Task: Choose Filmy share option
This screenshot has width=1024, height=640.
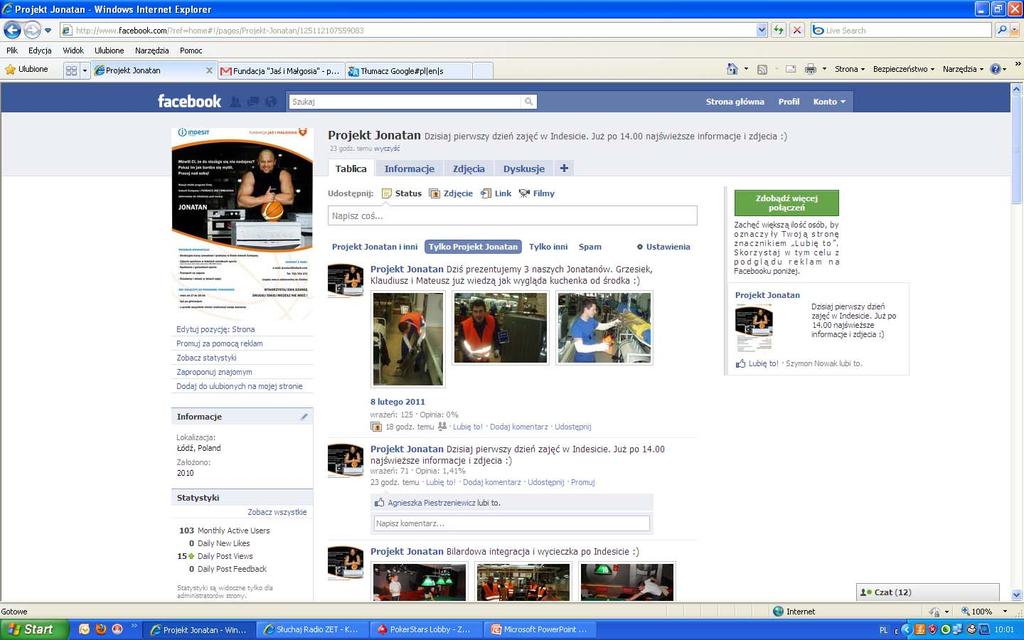Action: 536,193
